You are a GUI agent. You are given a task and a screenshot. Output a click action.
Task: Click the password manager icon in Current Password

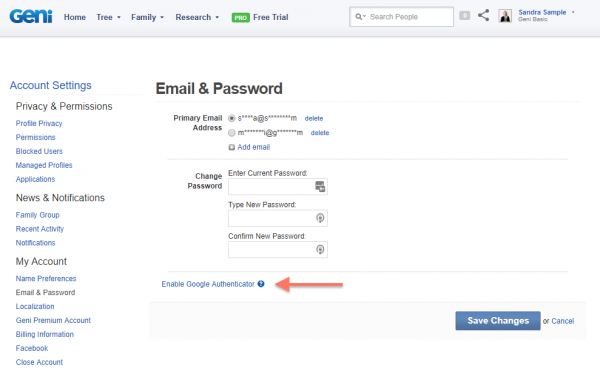320,187
